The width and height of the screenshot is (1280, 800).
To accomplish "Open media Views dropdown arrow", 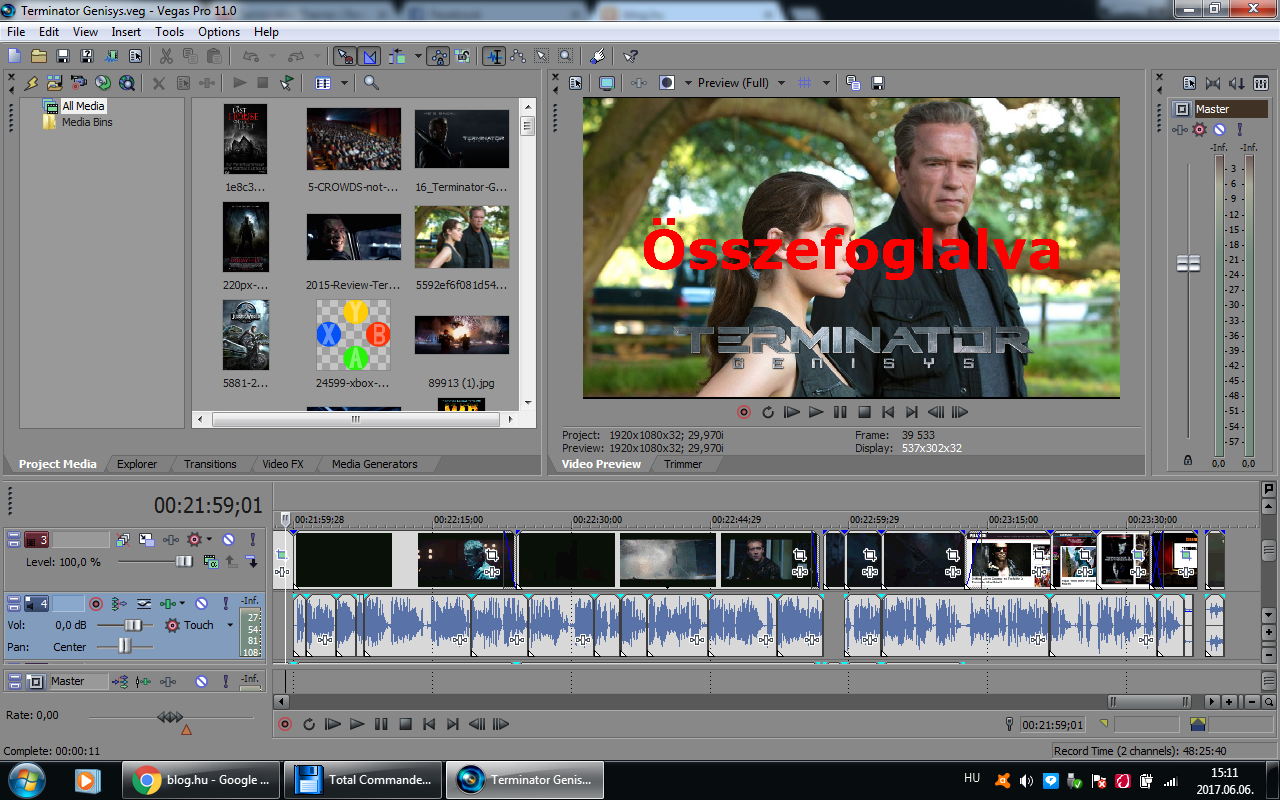I will point(345,83).
